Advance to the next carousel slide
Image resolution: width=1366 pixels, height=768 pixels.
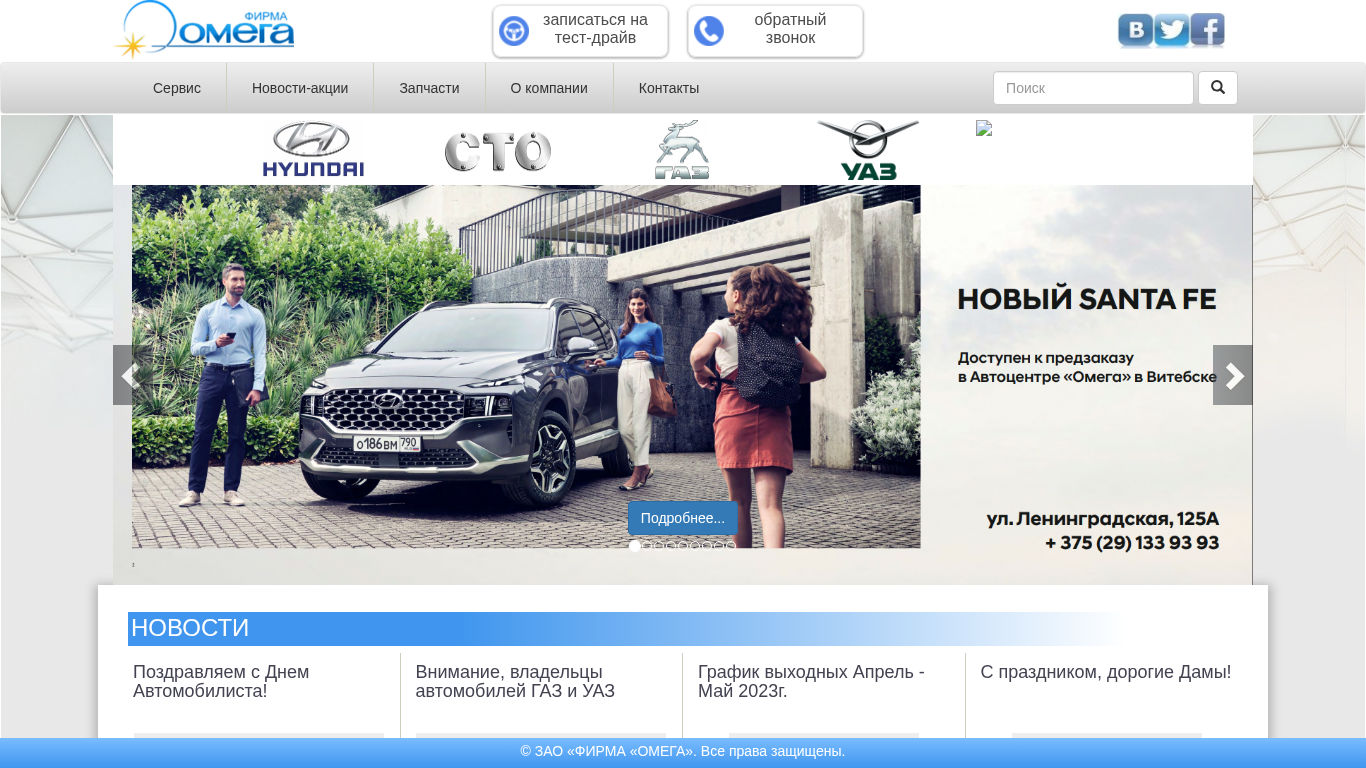(1233, 375)
